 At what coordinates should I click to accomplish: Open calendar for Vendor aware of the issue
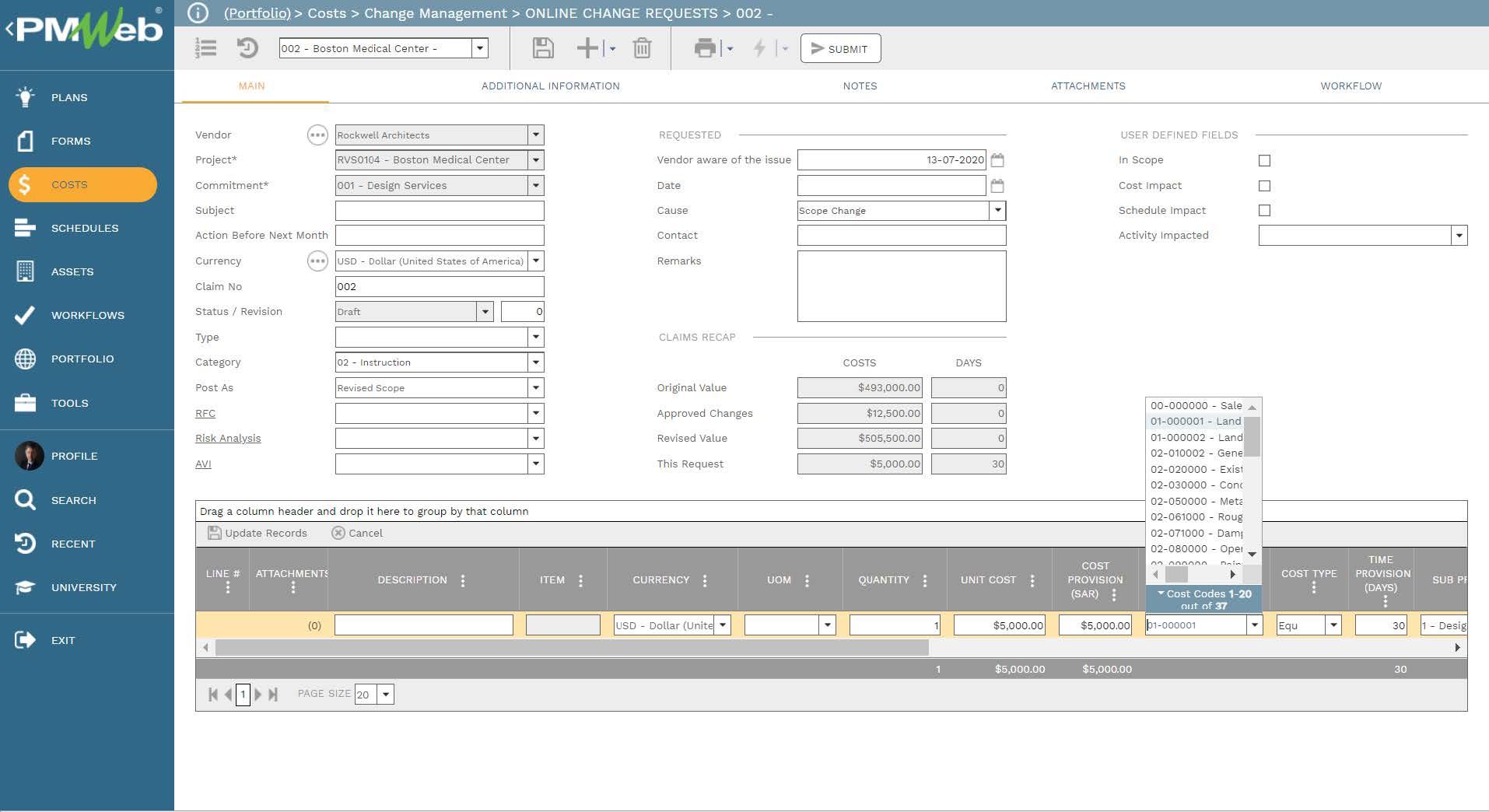[x=997, y=160]
